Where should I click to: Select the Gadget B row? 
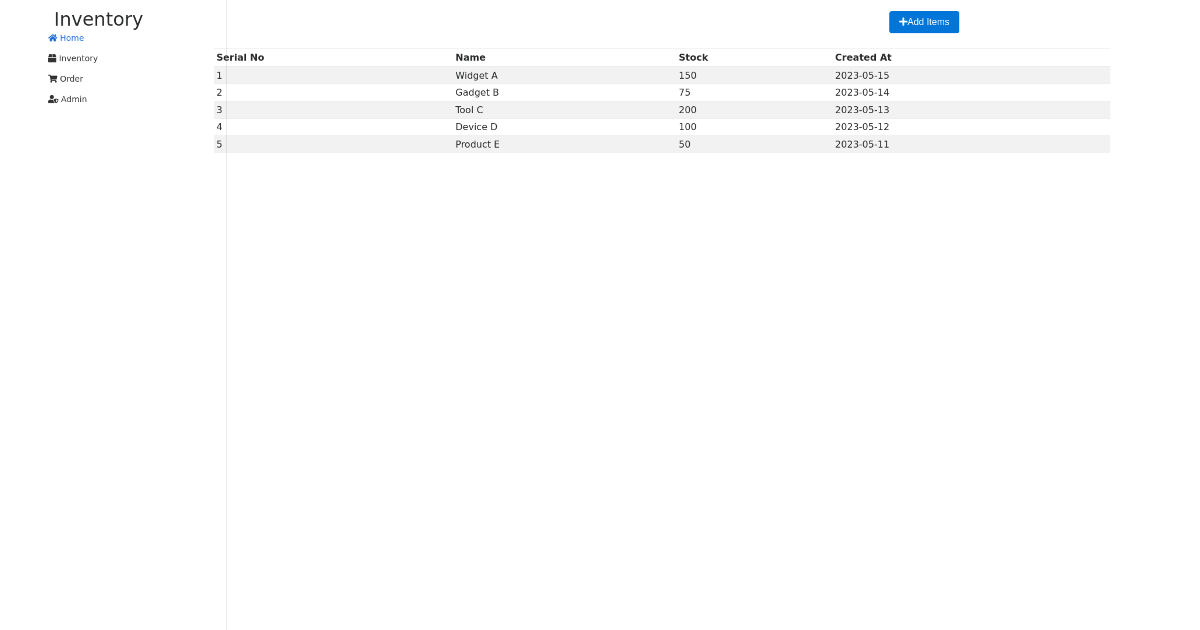(477, 92)
